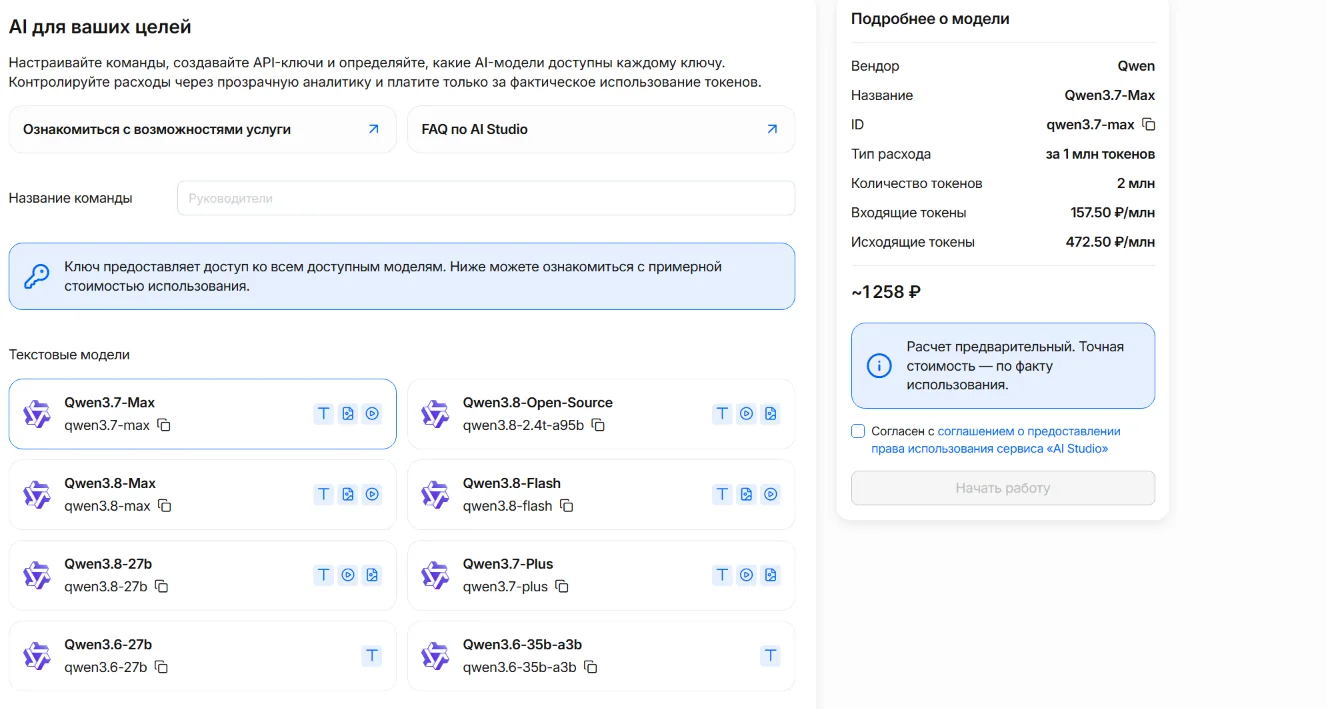1327x709 pixels.
Task: Copy the qwen3.6-27b model ID
Action: pos(161,668)
